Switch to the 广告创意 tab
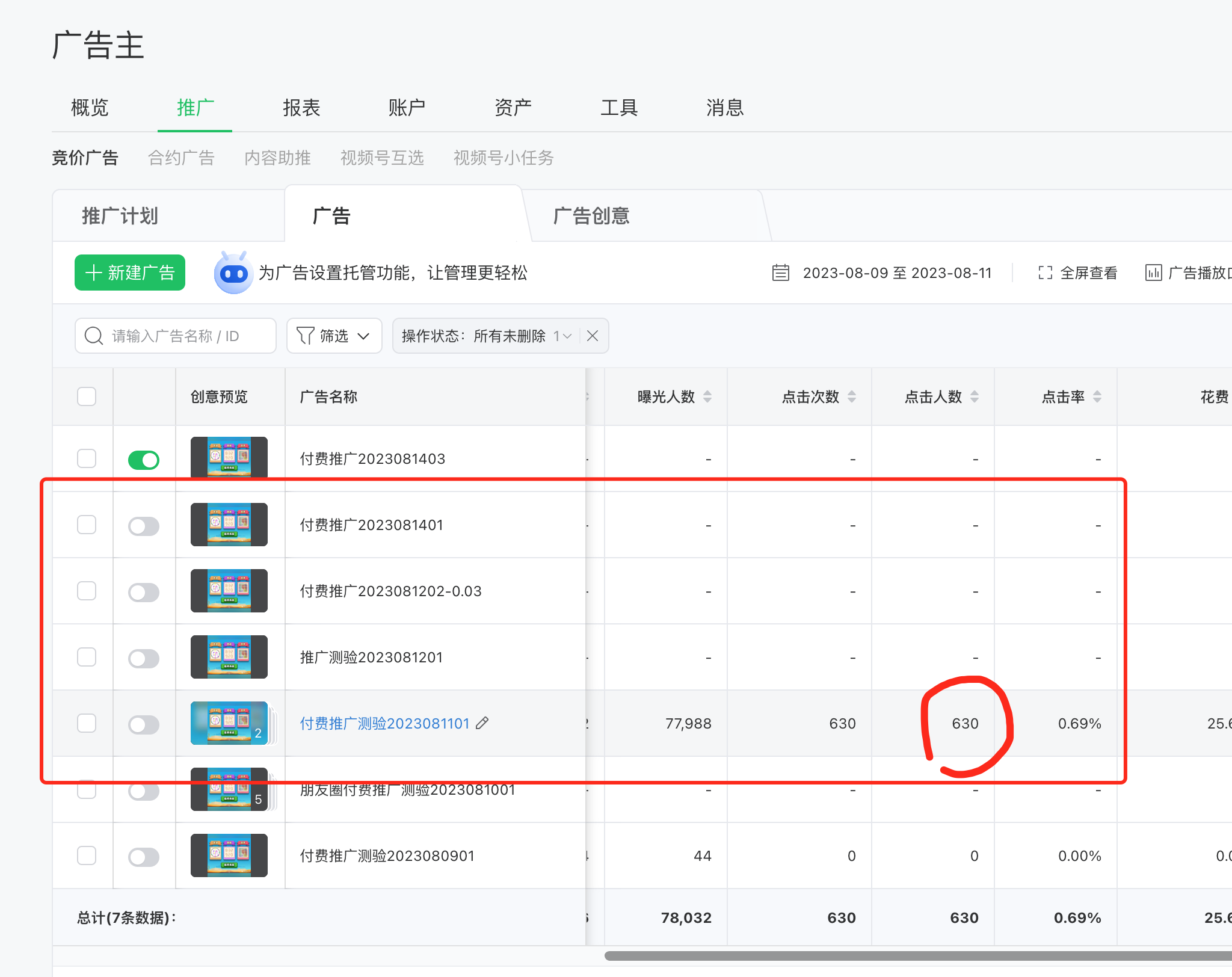The height and width of the screenshot is (977, 1232). pyautogui.click(x=591, y=216)
